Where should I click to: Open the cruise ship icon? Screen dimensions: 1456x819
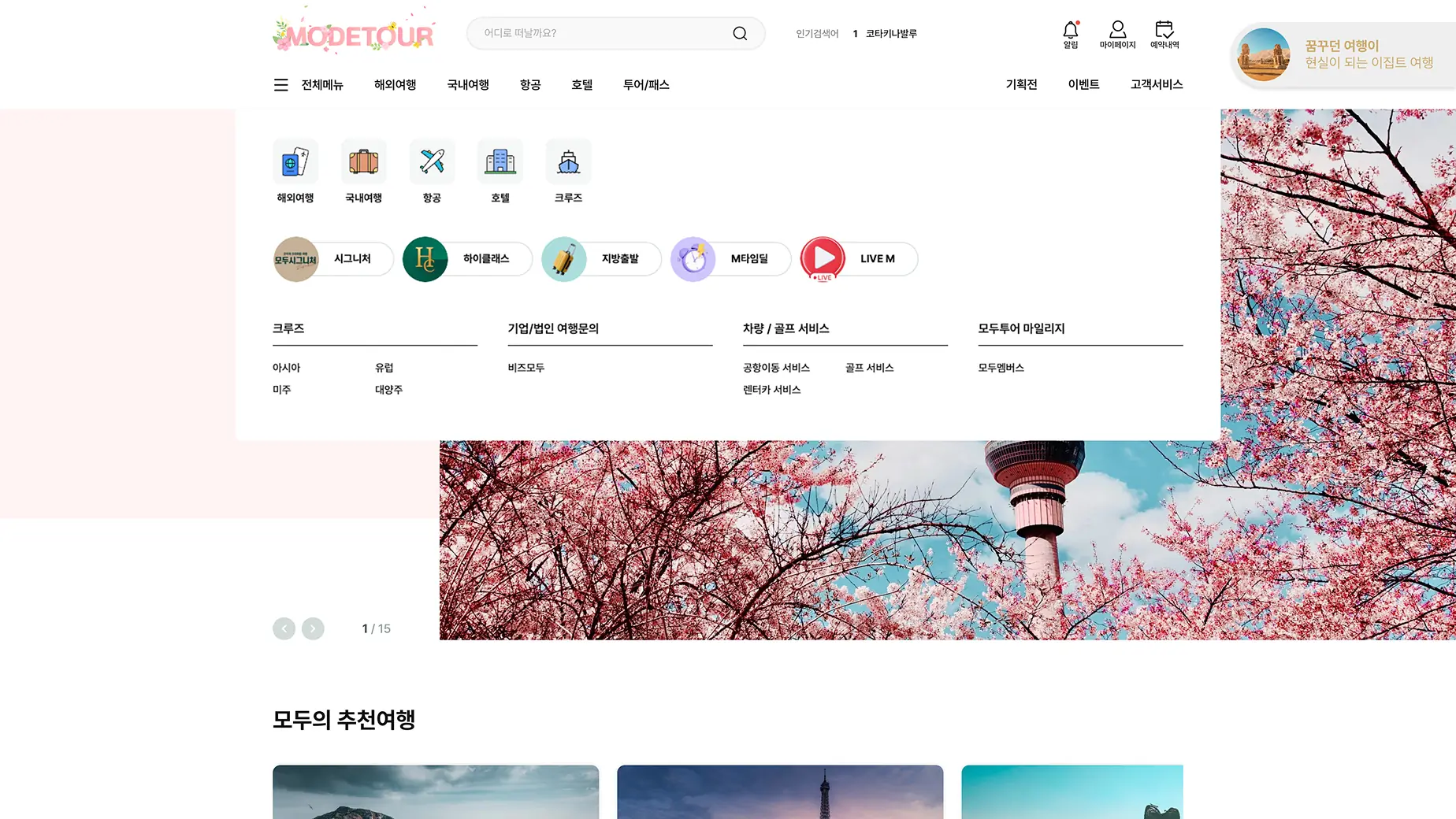click(568, 162)
